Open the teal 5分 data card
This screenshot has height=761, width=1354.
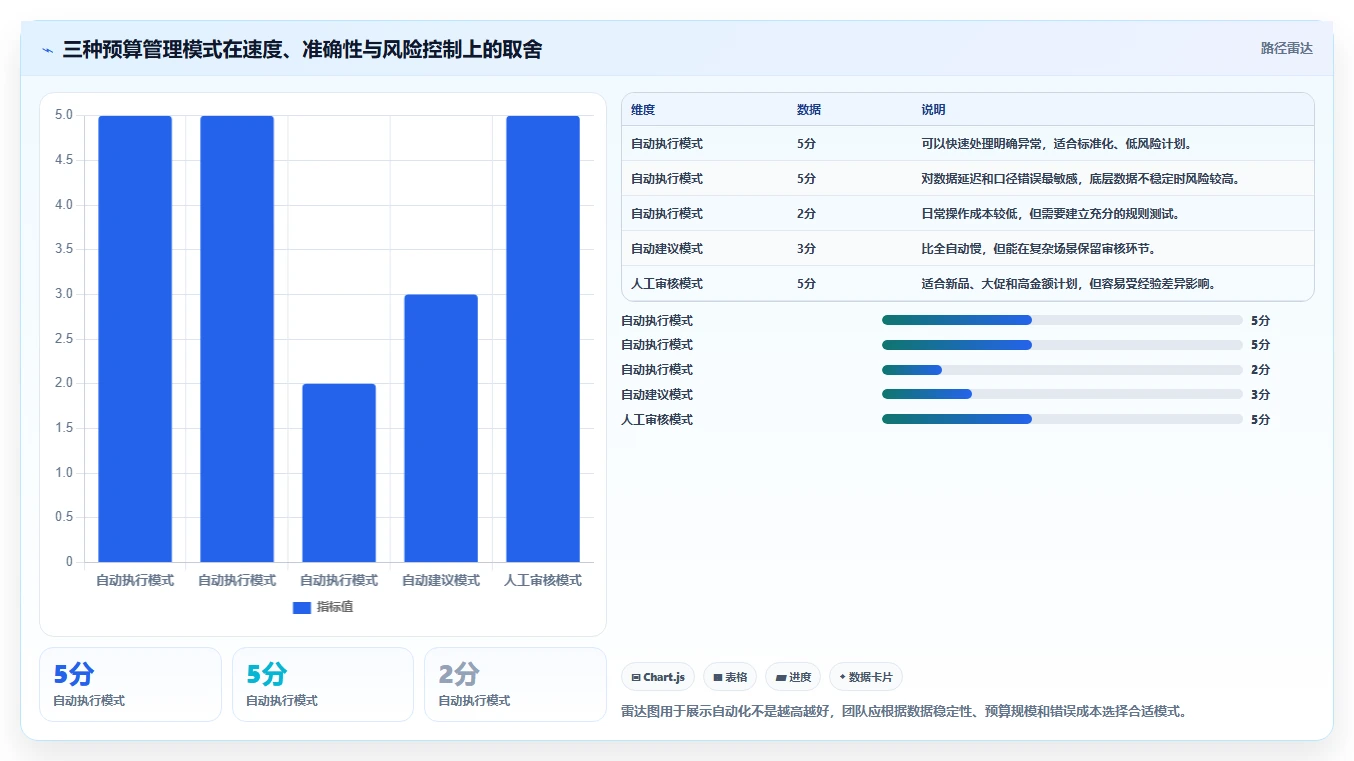[323, 684]
